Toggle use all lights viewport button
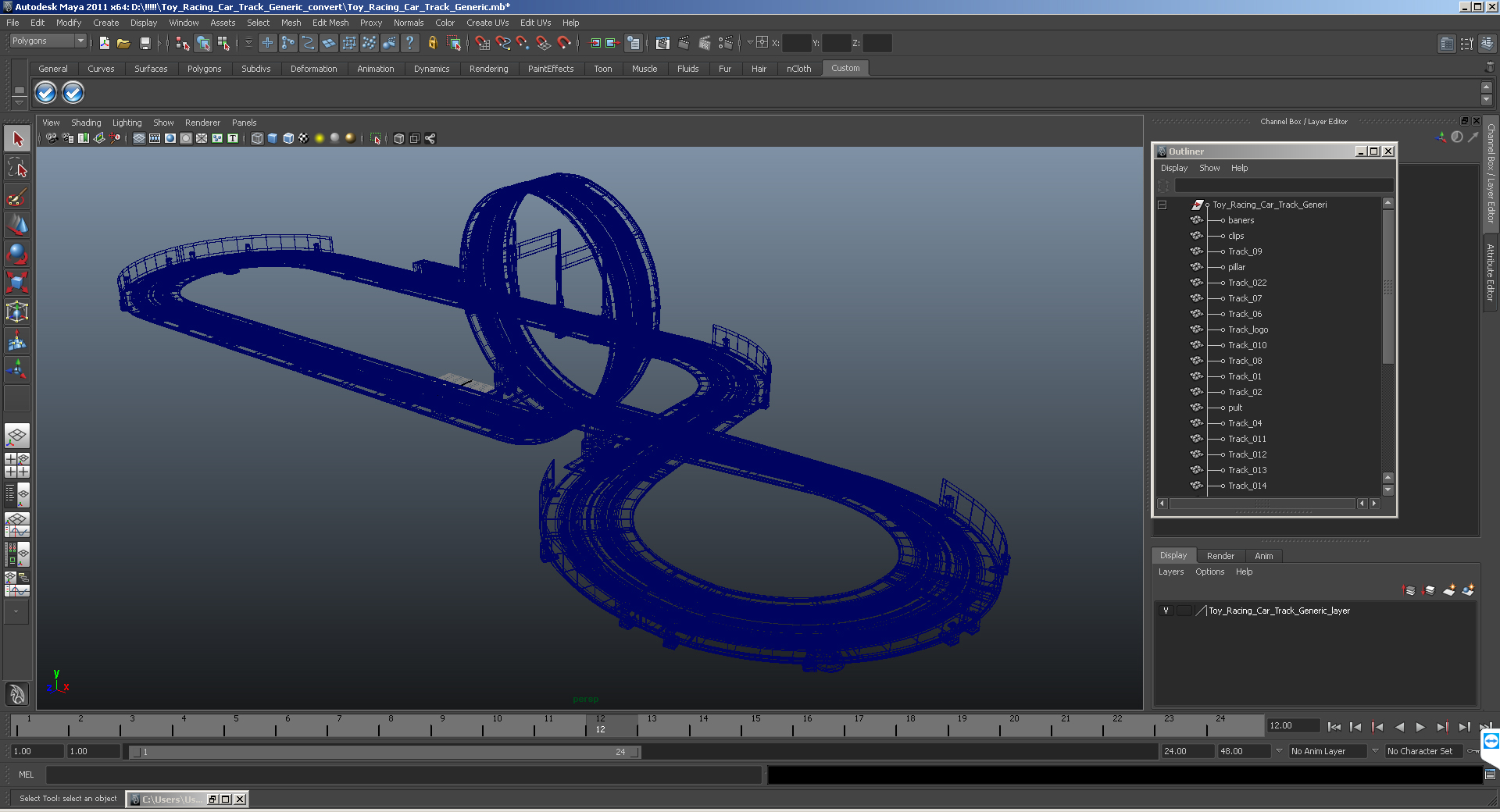The image size is (1500, 812). click(320, 138)
